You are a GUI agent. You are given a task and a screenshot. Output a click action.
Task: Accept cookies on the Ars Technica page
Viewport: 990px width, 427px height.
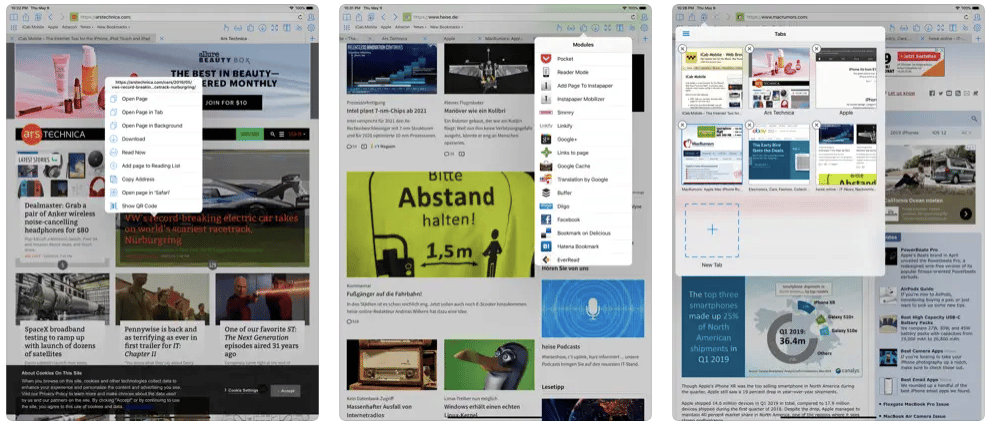(x=287, y=390)
